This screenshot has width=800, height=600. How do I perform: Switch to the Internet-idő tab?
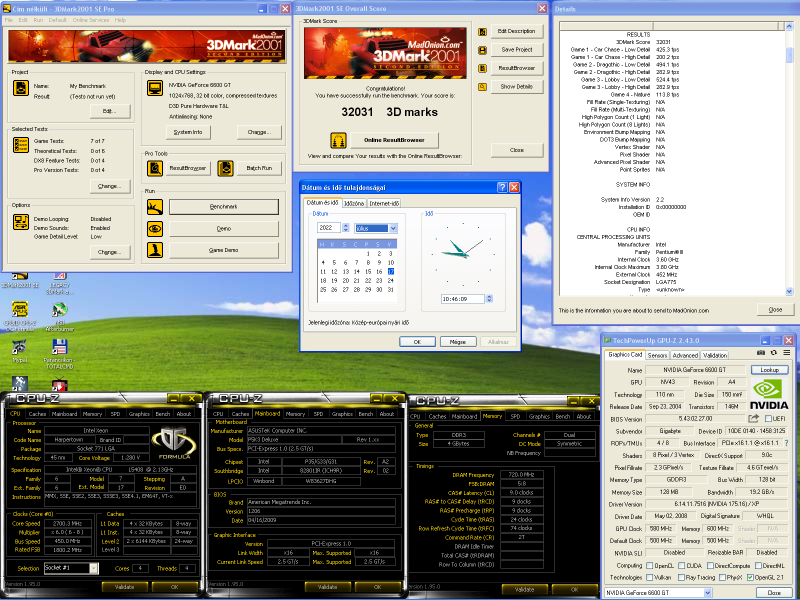click(x=384, y=203)
